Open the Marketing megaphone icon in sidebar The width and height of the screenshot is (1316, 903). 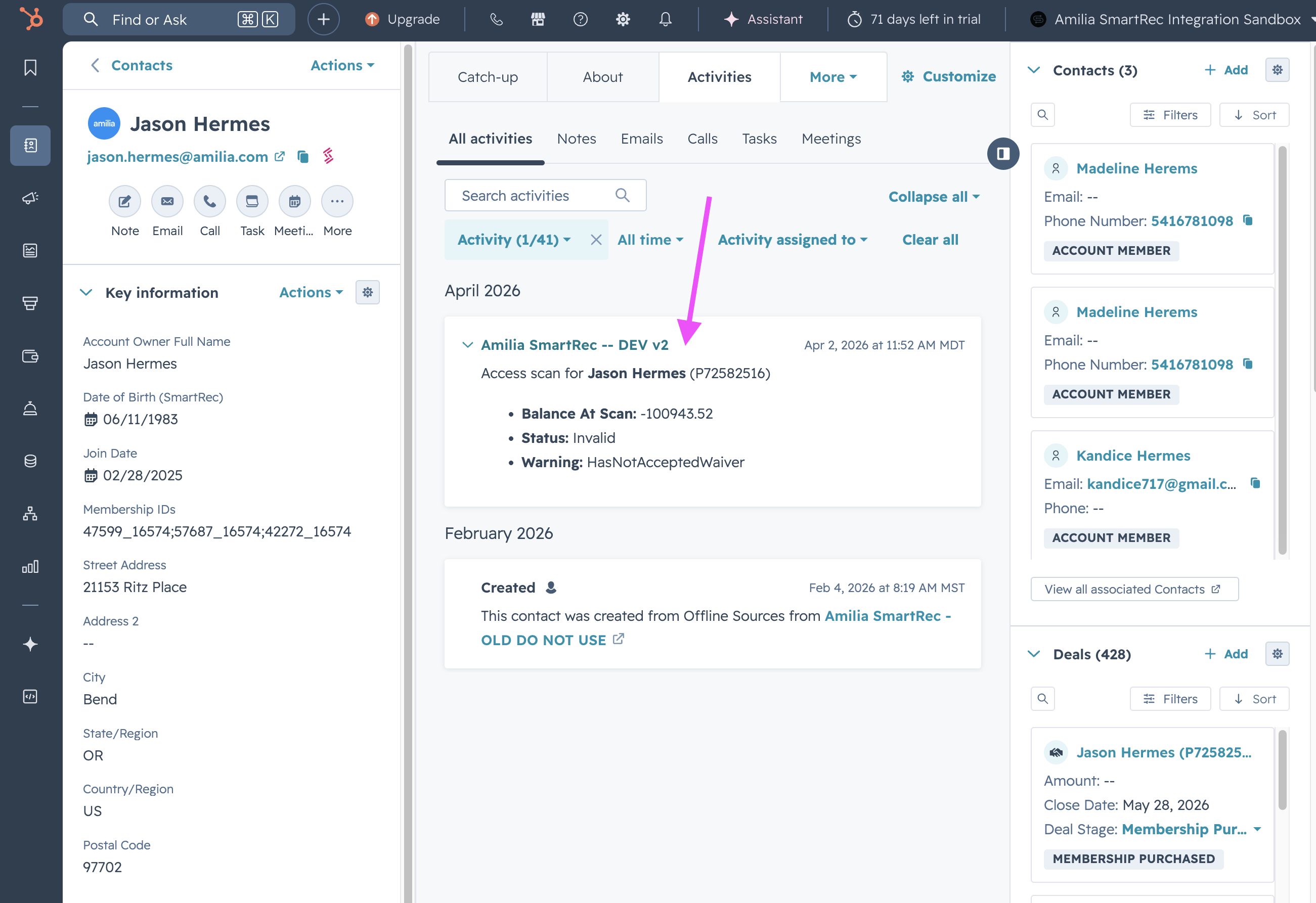pos(30,198)
